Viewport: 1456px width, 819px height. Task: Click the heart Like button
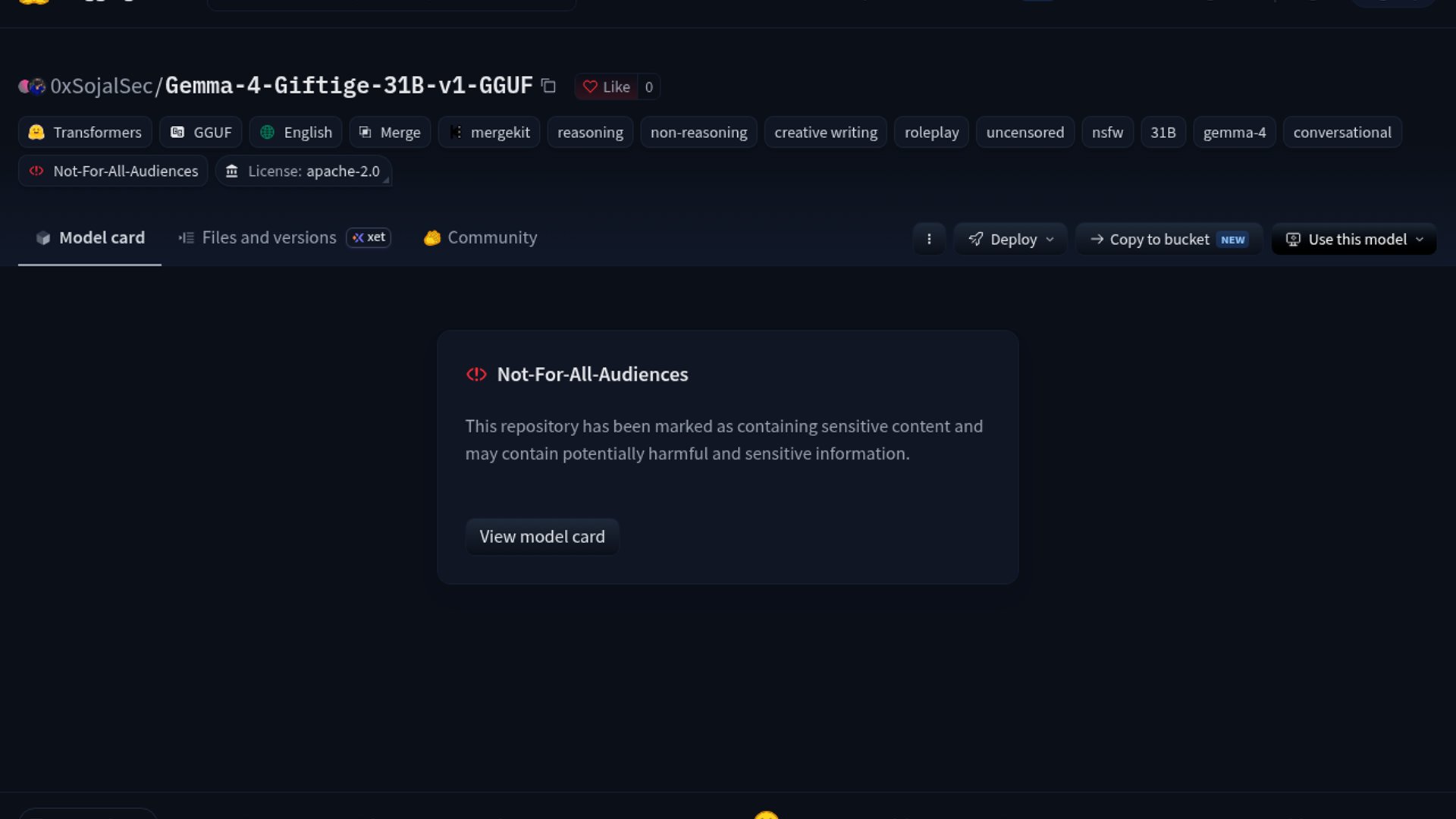(x=606, y=86)
